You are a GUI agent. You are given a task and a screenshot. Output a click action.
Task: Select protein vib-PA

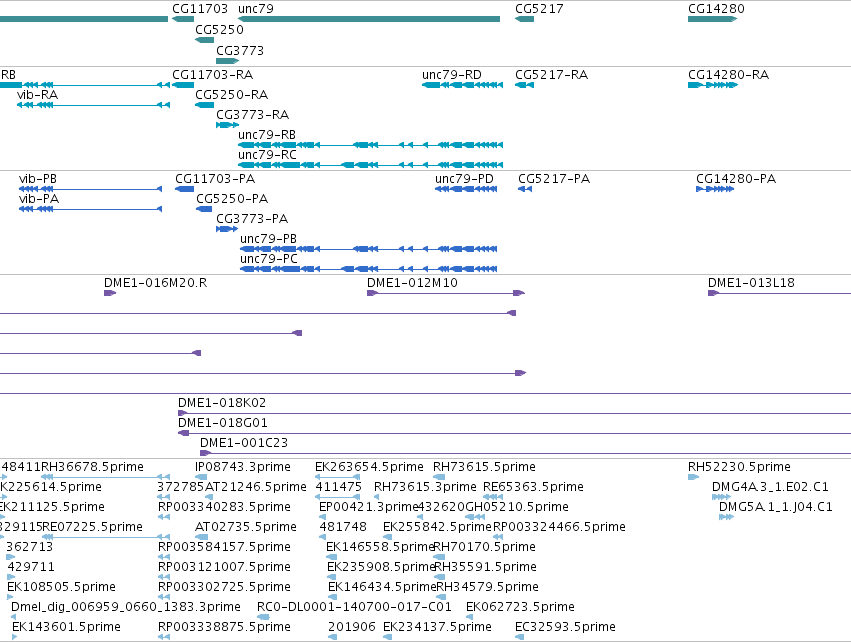tap(90, 209)
